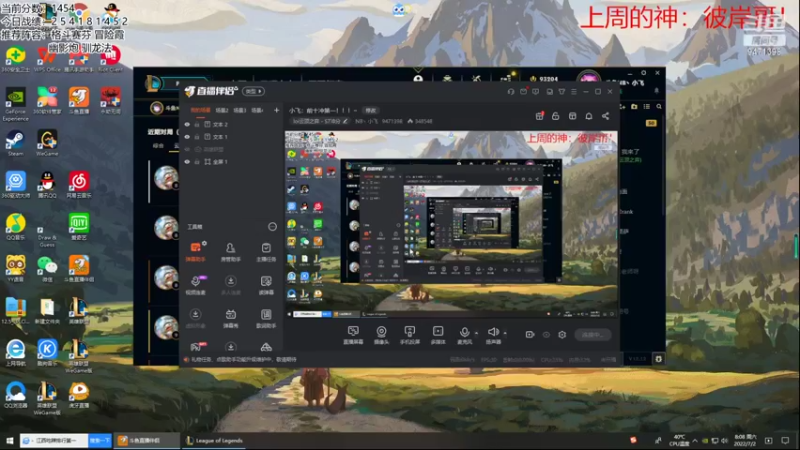Edit the stream category pencil icon
This screenshot has height=450, width=800.
tap(345, 121)
